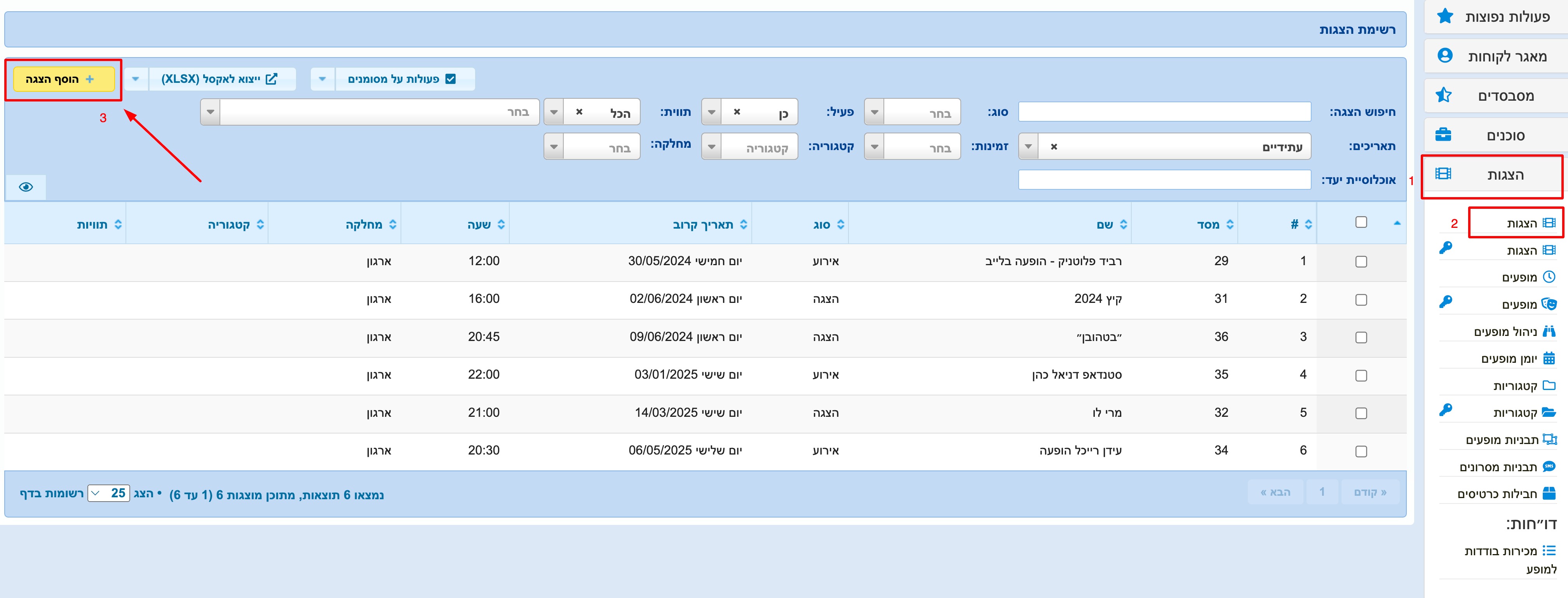Clear the הכל value in the תוויות filter
This screenshot has height=598, width=1568.
pos(580,112)
